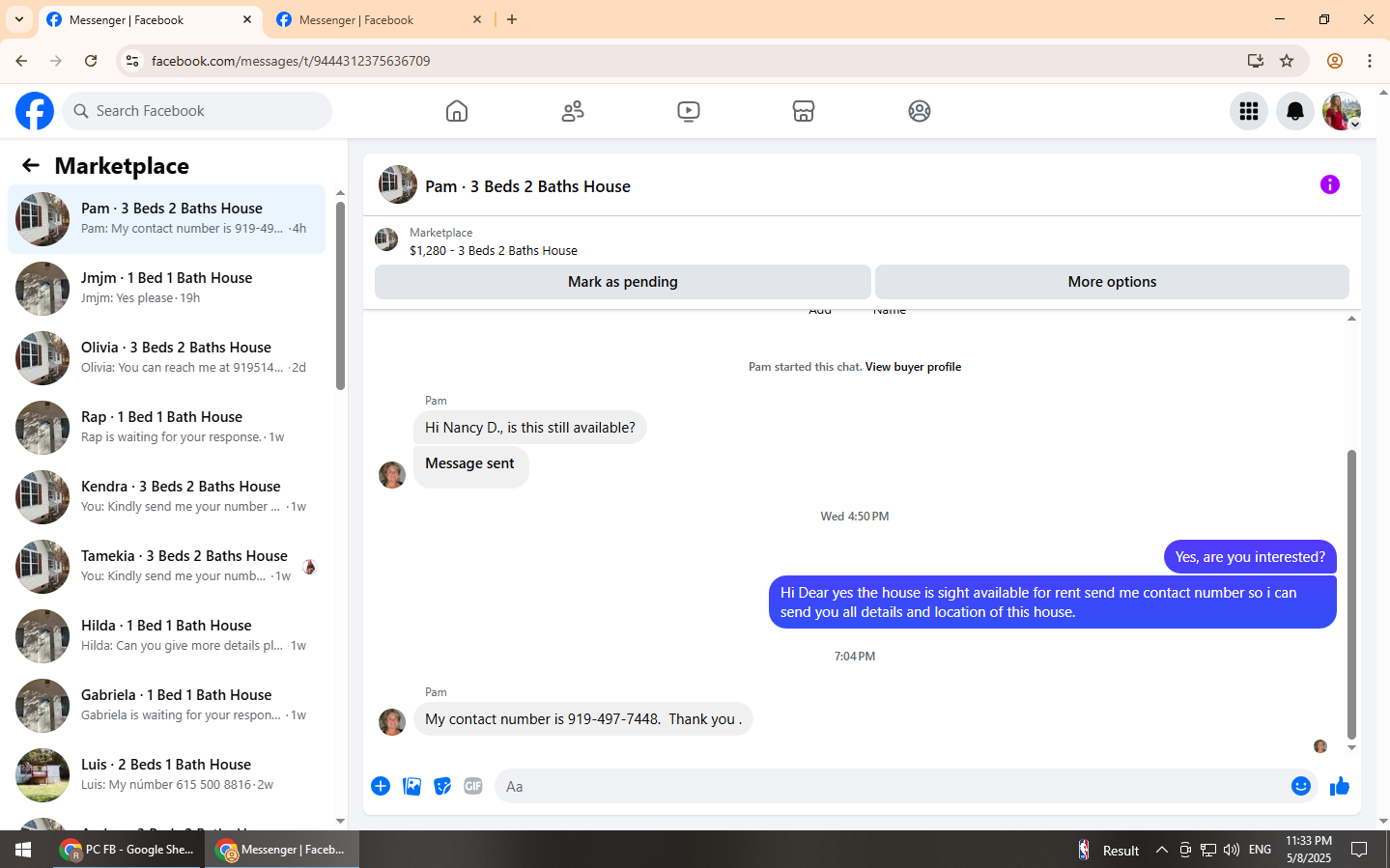Open the volume control in system tray
1390x868 pixels.
1232,851
